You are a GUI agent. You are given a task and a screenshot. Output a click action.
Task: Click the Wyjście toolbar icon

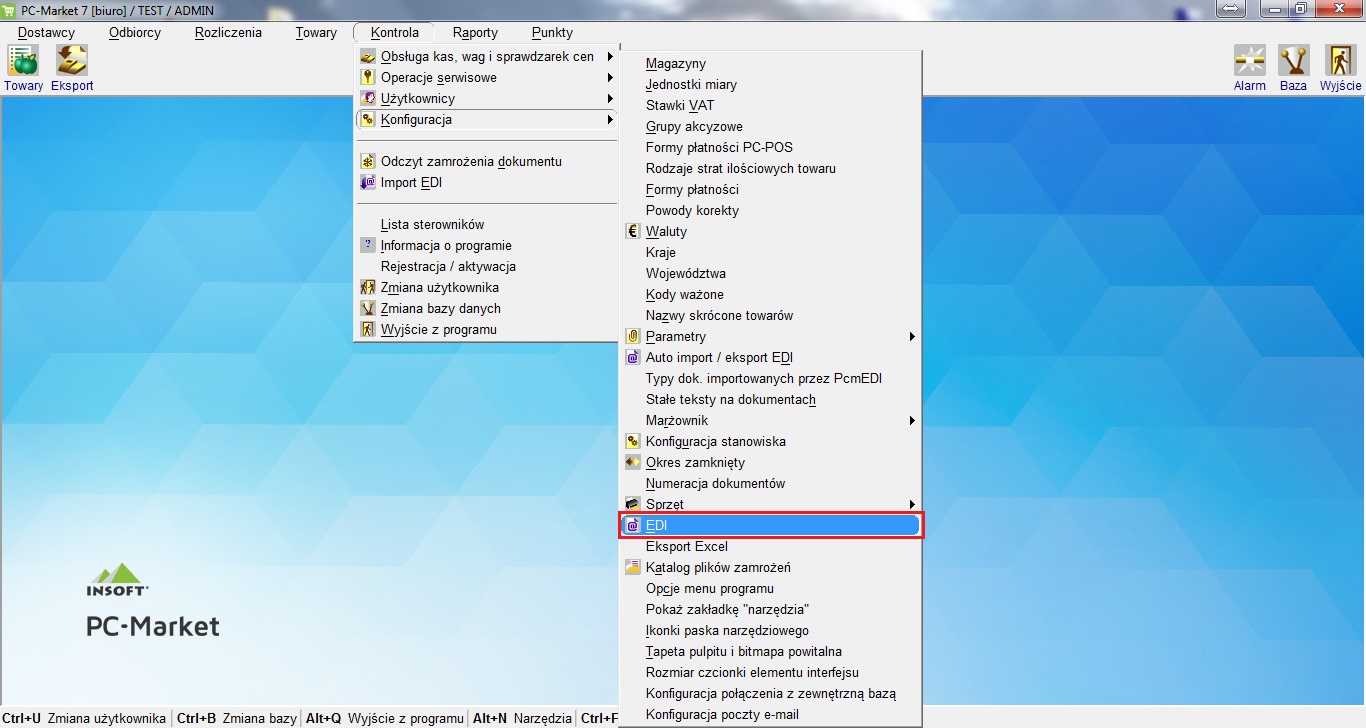(x=1340, y=61)
